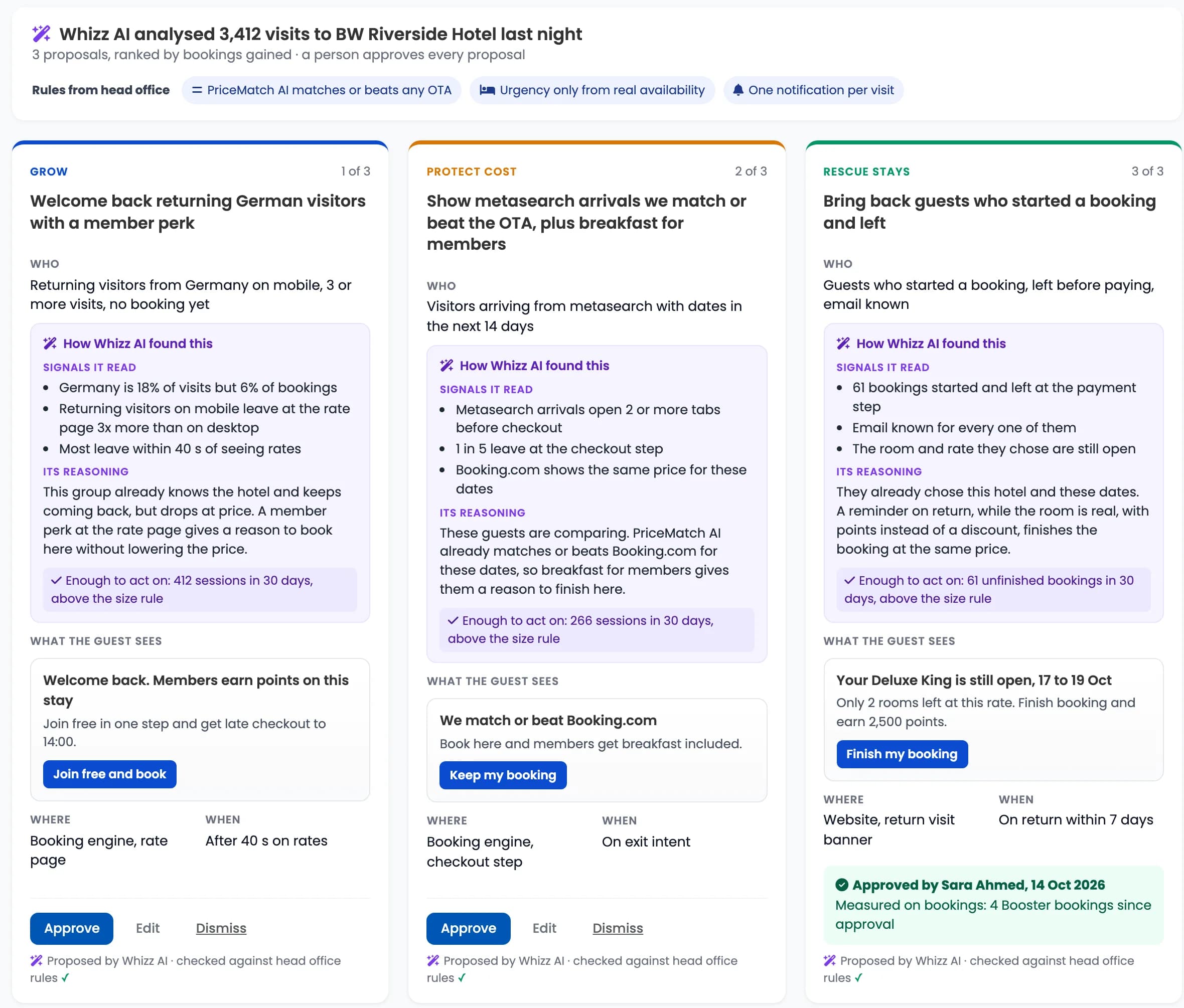The image size is (1184, 1008).
Task: Click green rules checkmark in Grow card footer
Action: 65,978
